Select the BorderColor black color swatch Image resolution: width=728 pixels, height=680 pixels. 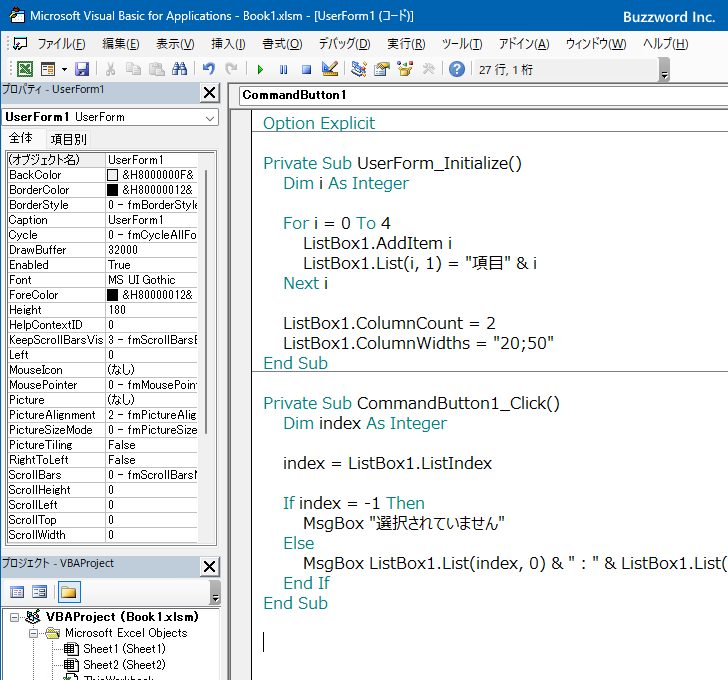point(112,190)
